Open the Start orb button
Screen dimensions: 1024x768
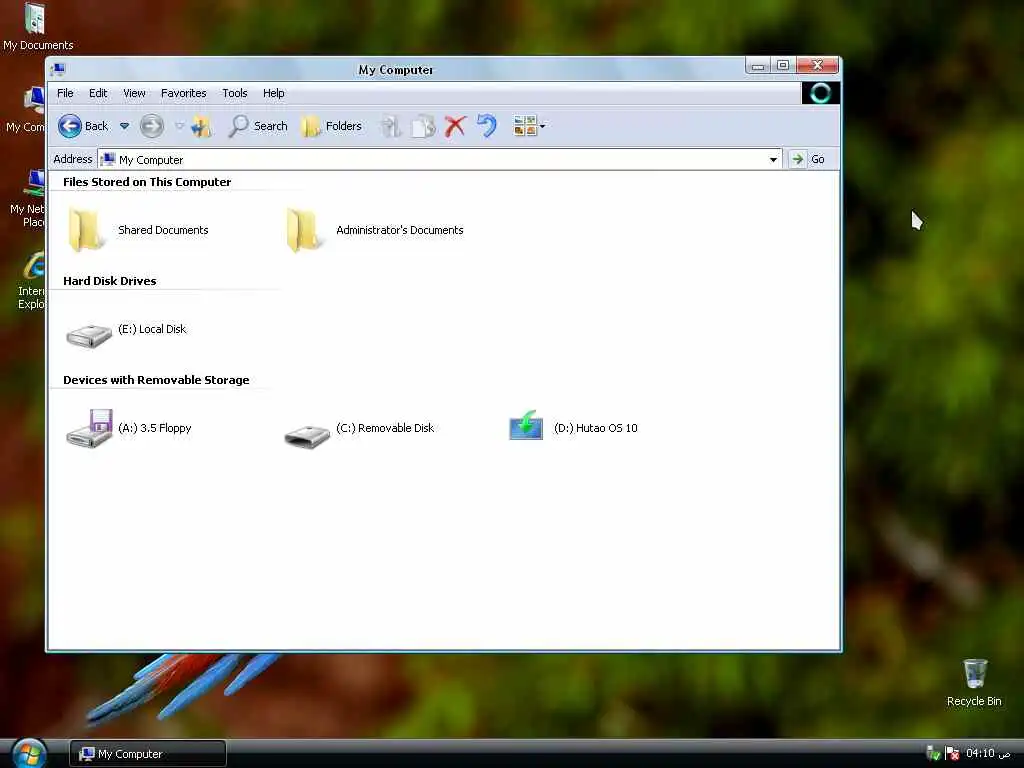coord(29,754)
